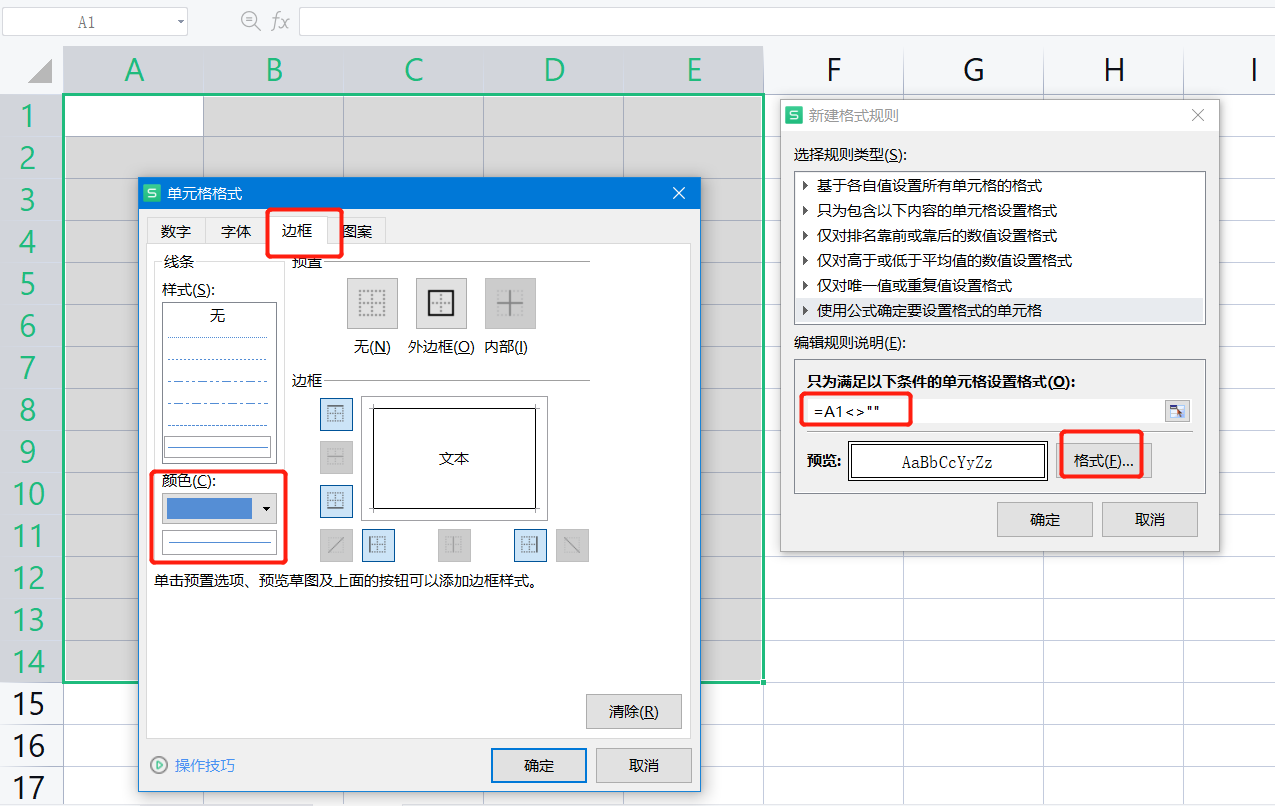1275x806 pixels.
Task: Click the 清除(R) button
Action: pyautogui.click(x=634, y=712)
